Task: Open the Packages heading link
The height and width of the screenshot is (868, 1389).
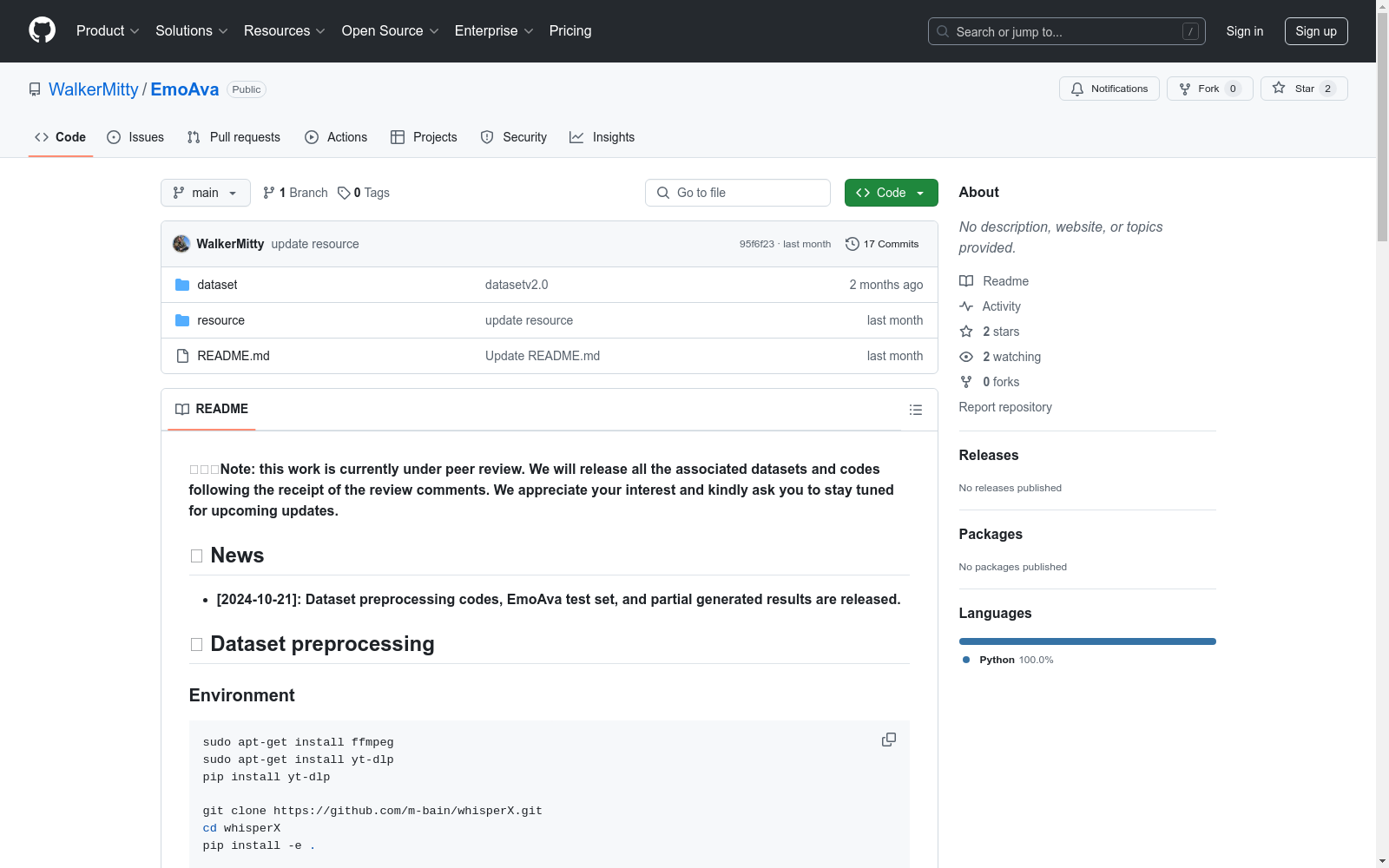Action: click(x=991, y=534)
